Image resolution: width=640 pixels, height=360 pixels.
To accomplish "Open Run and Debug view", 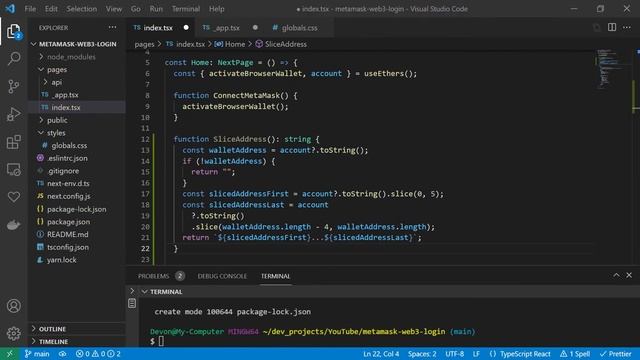I will 13,114.
